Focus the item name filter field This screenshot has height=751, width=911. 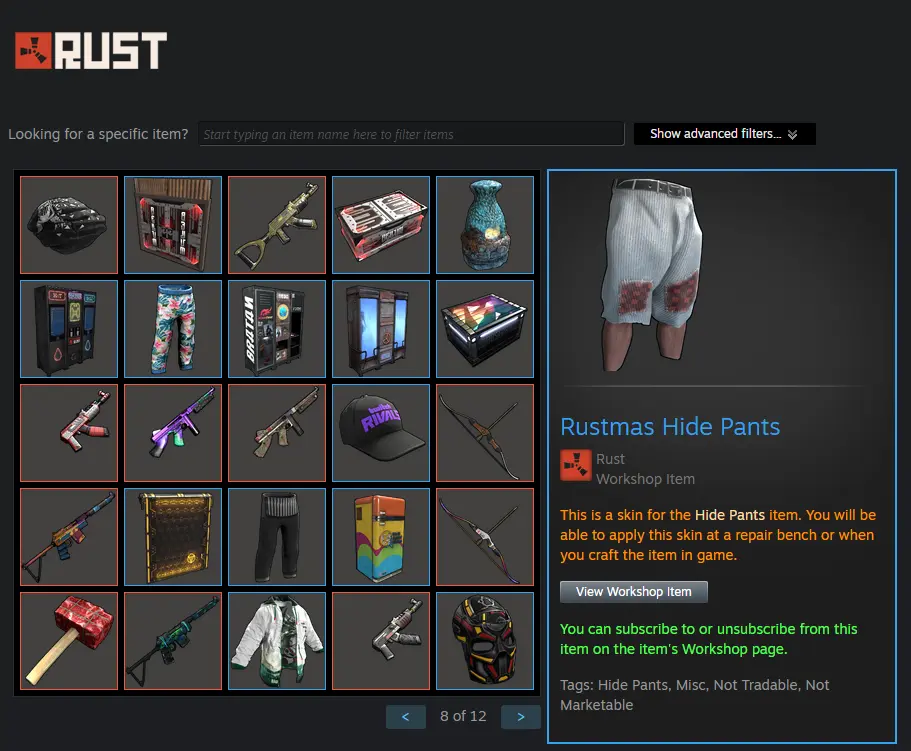tap(411, 134)
